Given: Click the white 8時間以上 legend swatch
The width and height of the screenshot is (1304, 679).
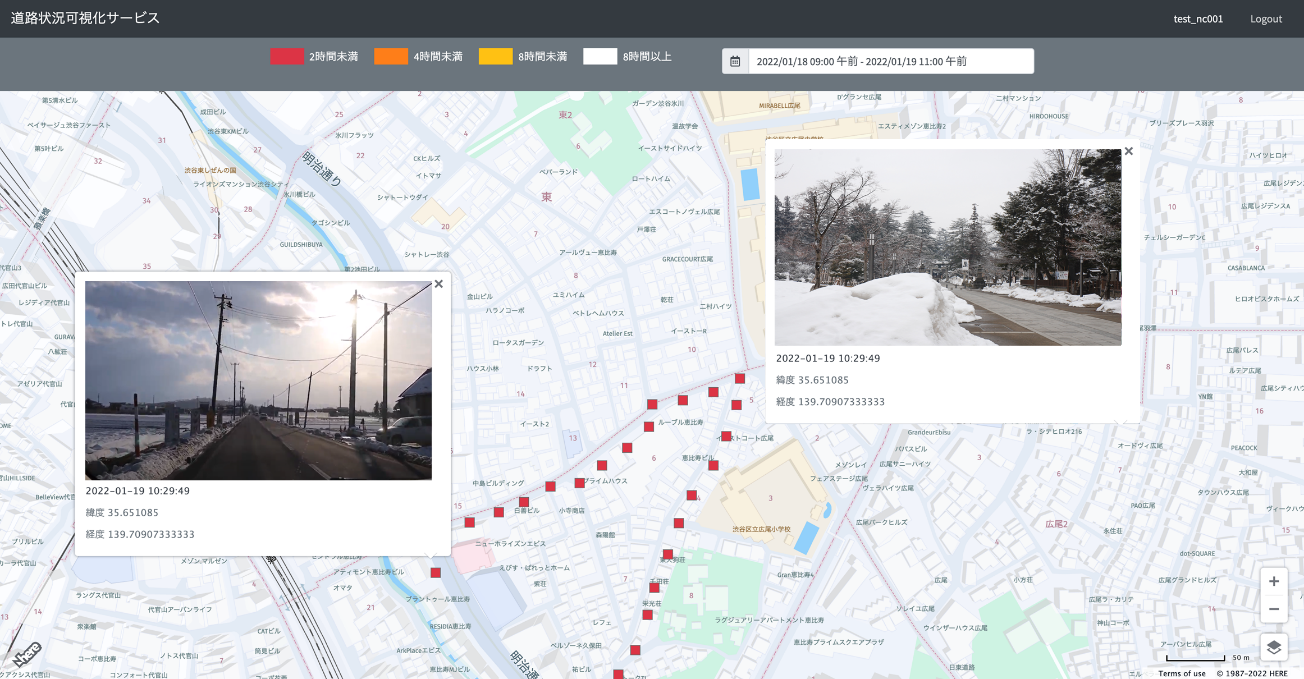Looking at the screenshot, I should click(600, 56).
